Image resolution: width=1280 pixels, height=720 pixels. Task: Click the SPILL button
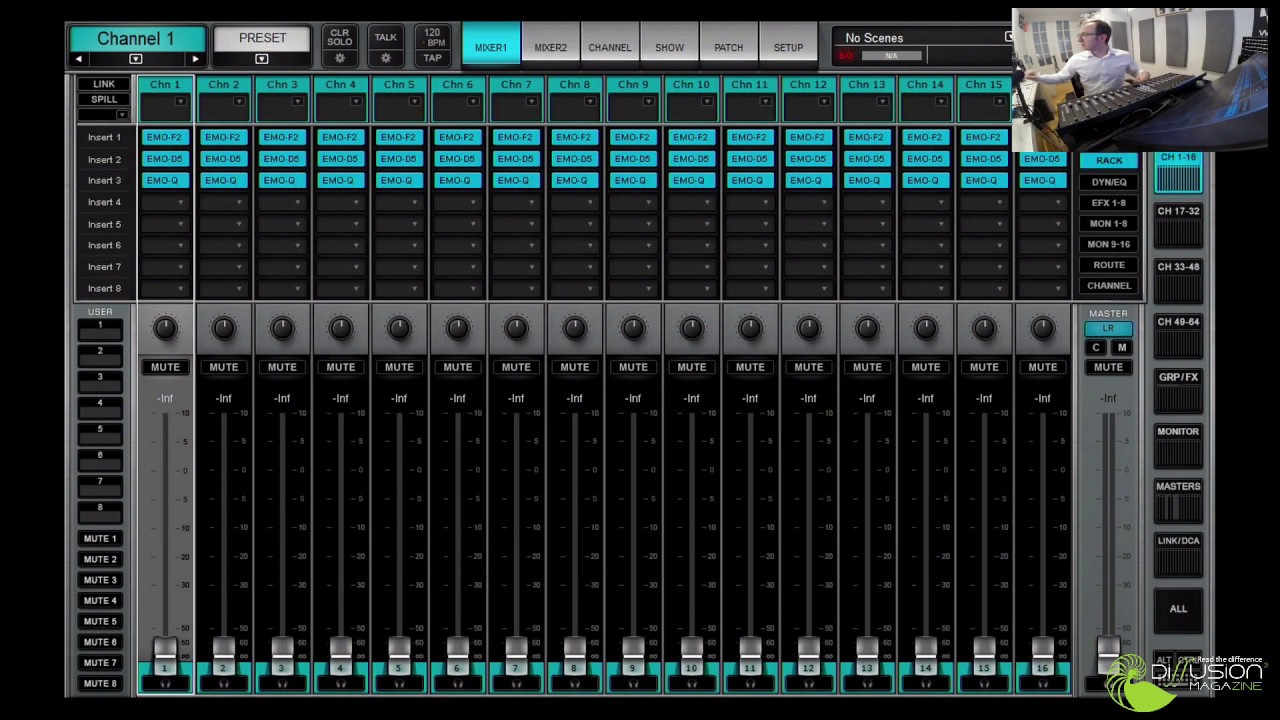(x=104, y=99)
